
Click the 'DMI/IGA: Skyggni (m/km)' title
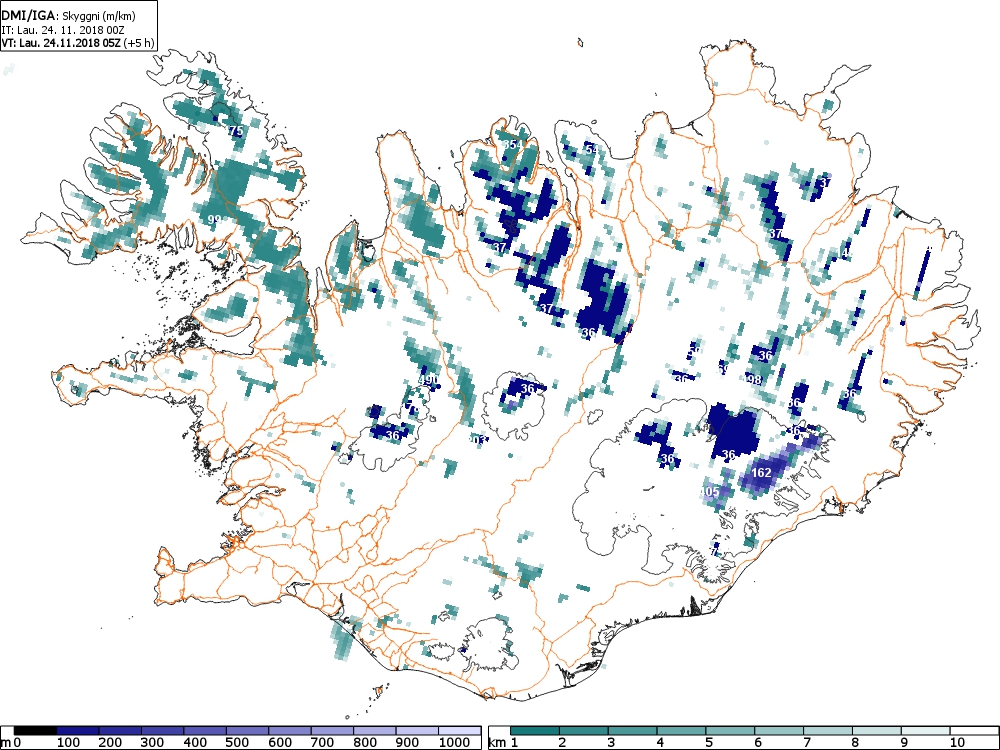point(68,16)
